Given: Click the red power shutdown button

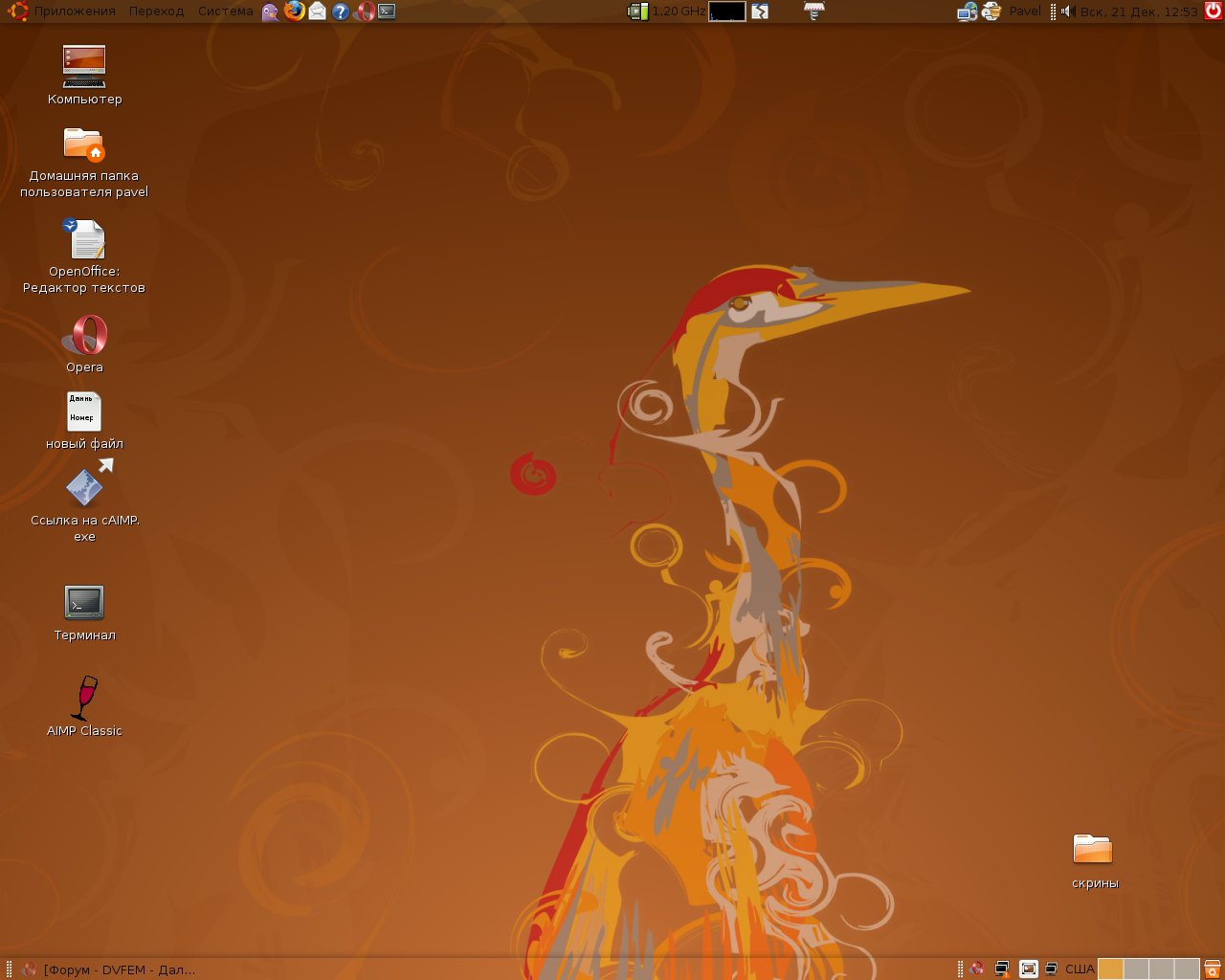Looking at the screenshot, I should point(1213,11).
